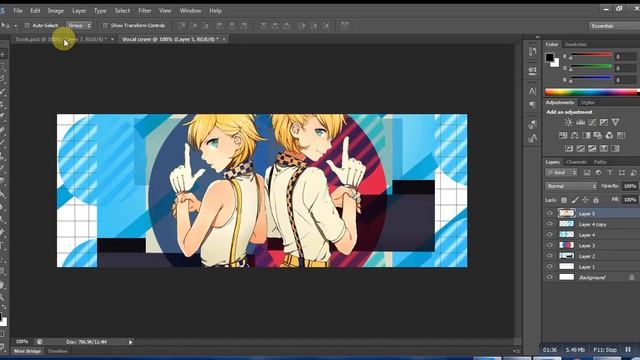Hide Layer 5 with its eye icon
640x360 pixels.
pos(549,213)
